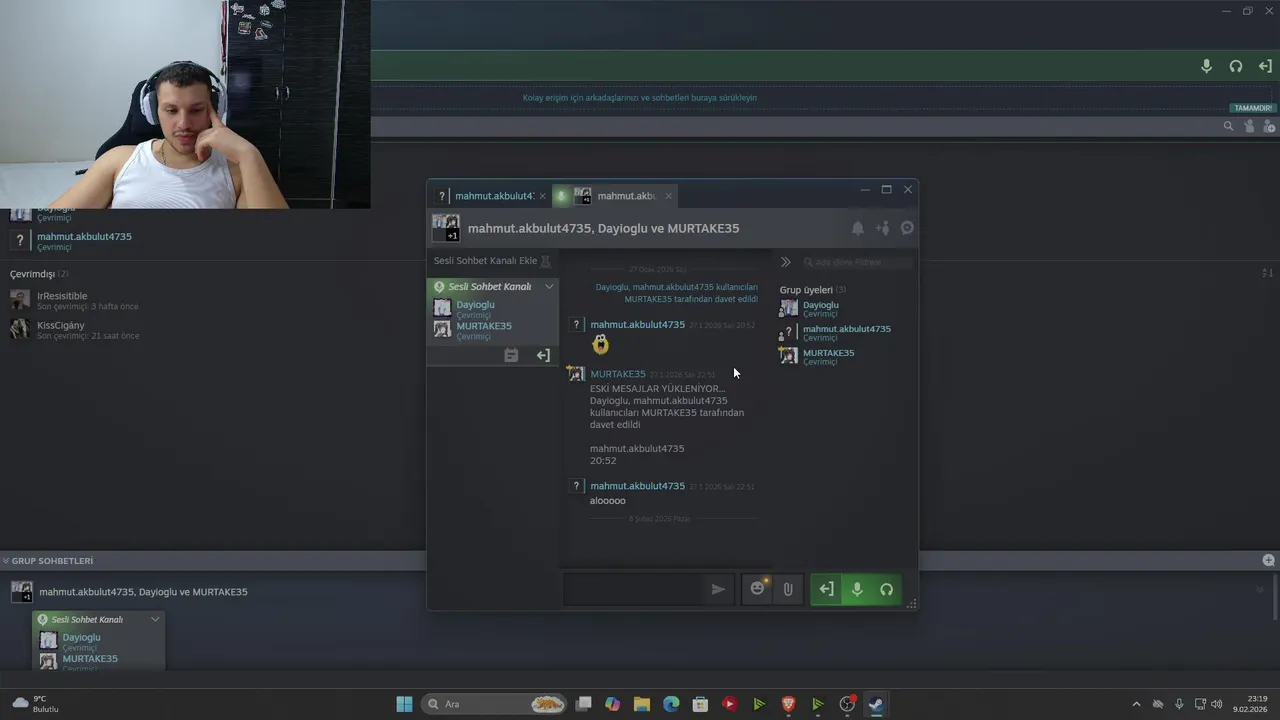
Task: Collapse the Sesli Sohbet Kanalı dropdown in chat window
Action: (x=549, y=287)
